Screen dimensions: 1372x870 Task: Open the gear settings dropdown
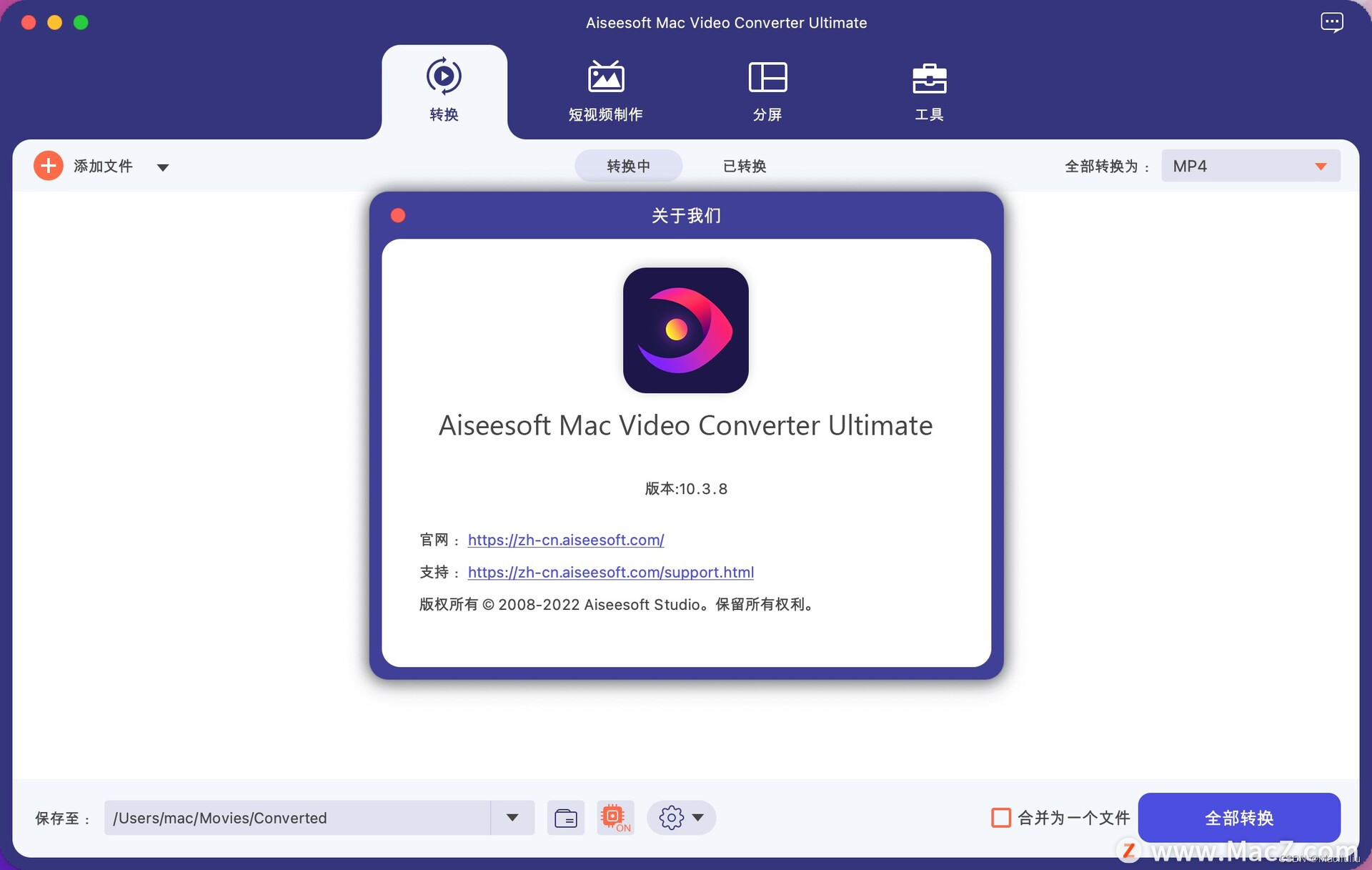click(681, 818)
